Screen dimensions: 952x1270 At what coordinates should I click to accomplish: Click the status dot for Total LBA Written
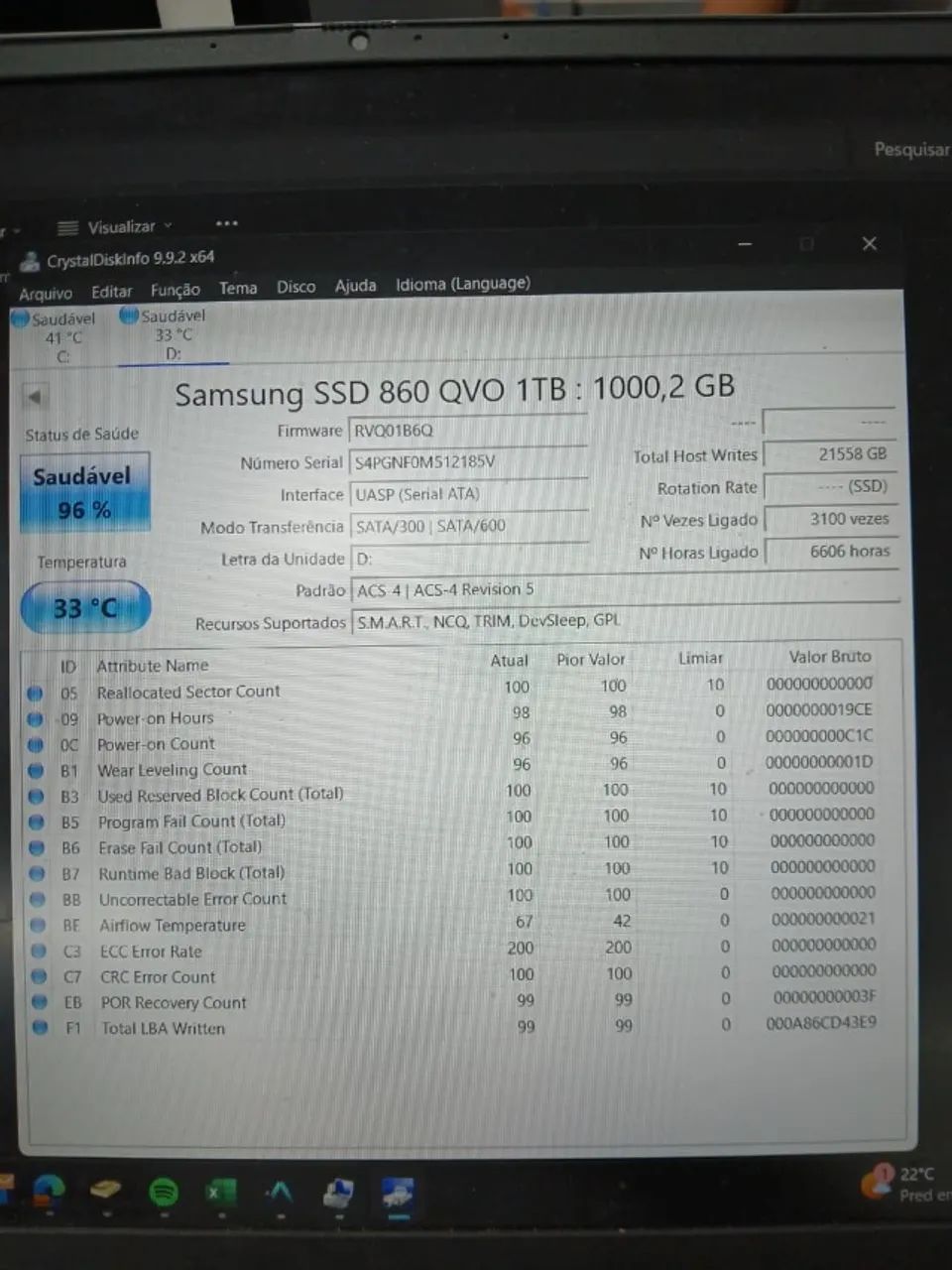click(x=40, y=1029)
